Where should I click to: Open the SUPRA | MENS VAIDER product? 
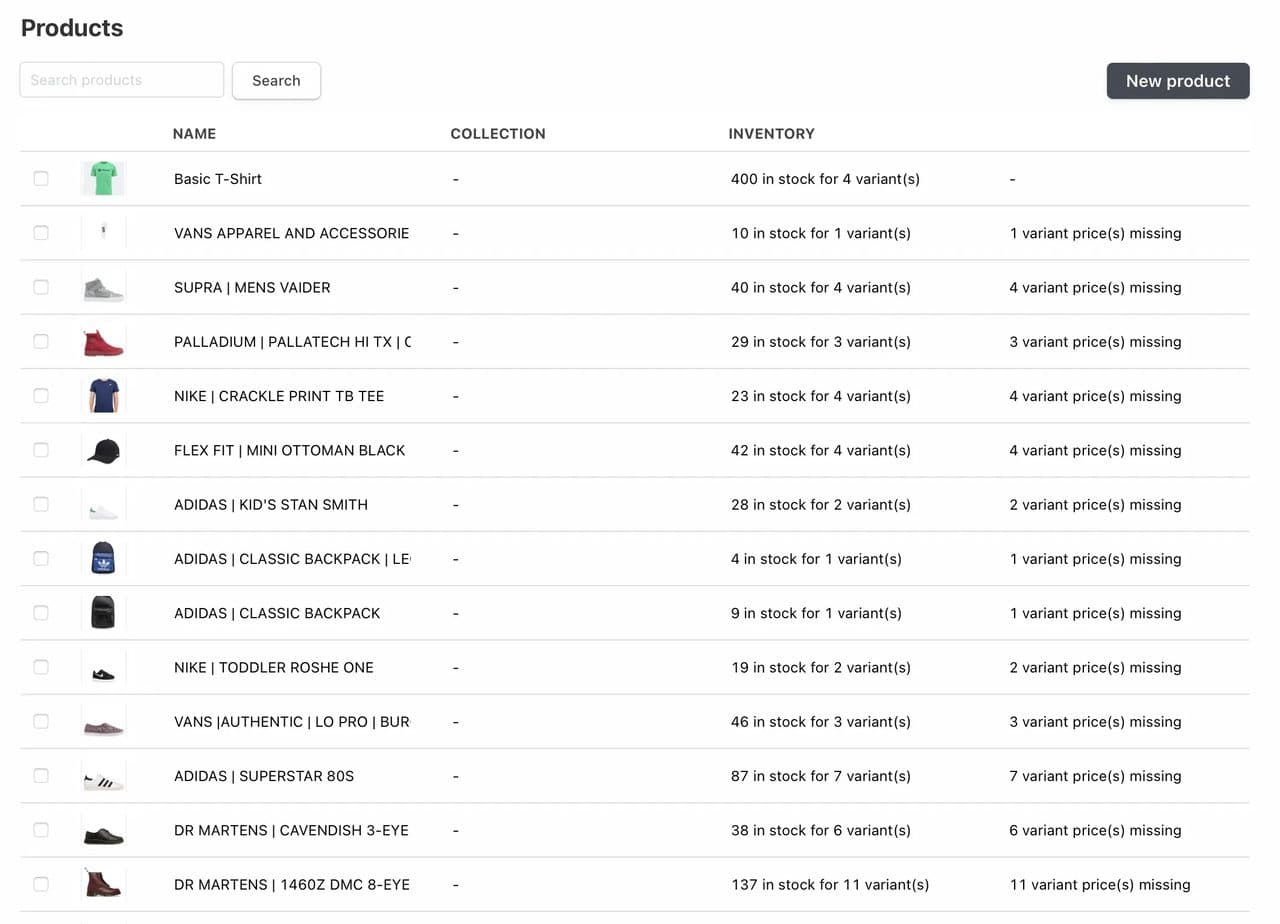point(252,287)
